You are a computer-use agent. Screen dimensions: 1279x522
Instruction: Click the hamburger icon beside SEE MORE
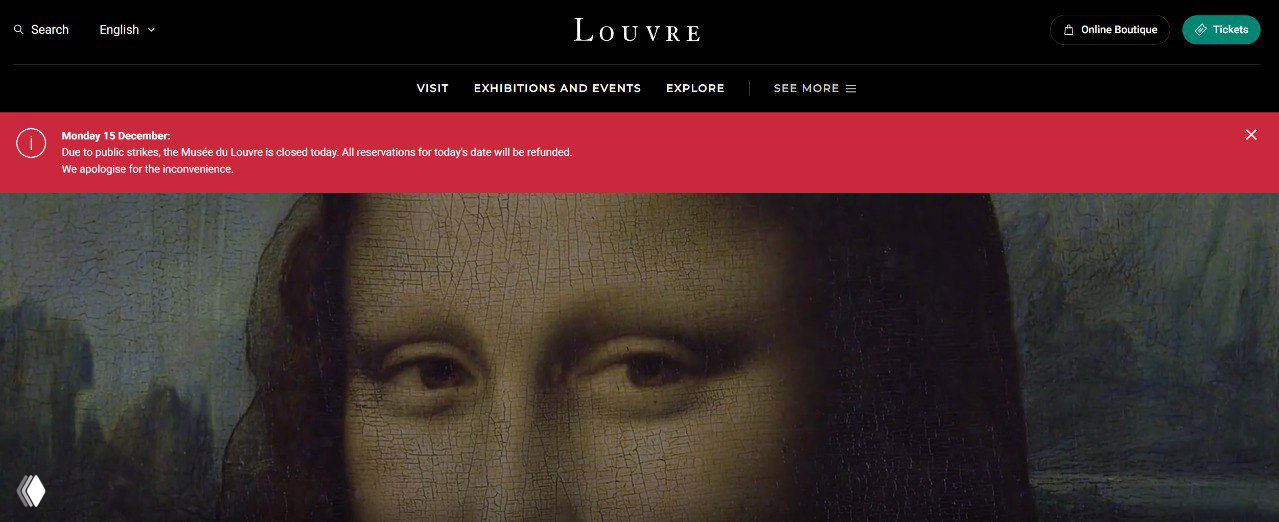point(851,88)
